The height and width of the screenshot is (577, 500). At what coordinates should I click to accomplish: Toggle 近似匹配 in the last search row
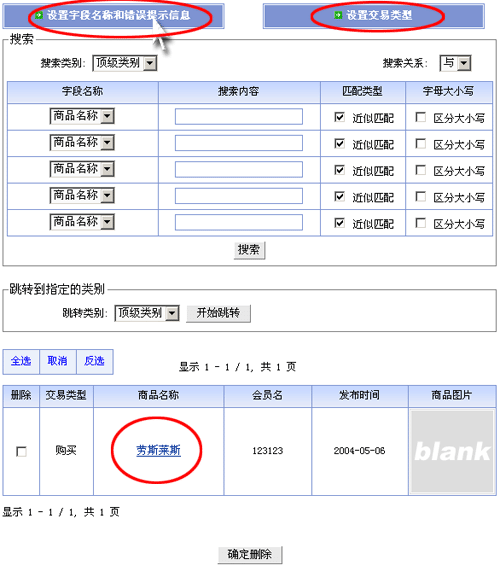(x=339, y=223)
